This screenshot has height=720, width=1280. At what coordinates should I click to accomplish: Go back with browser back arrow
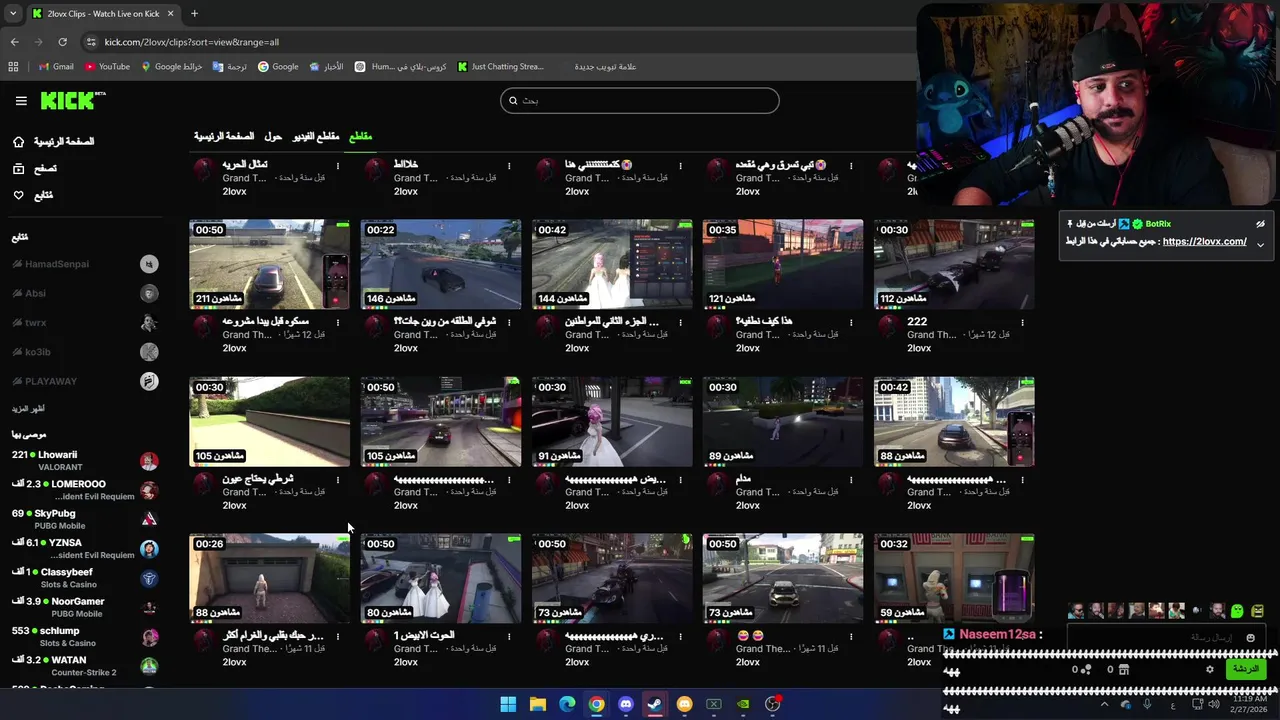click(15, 42)
